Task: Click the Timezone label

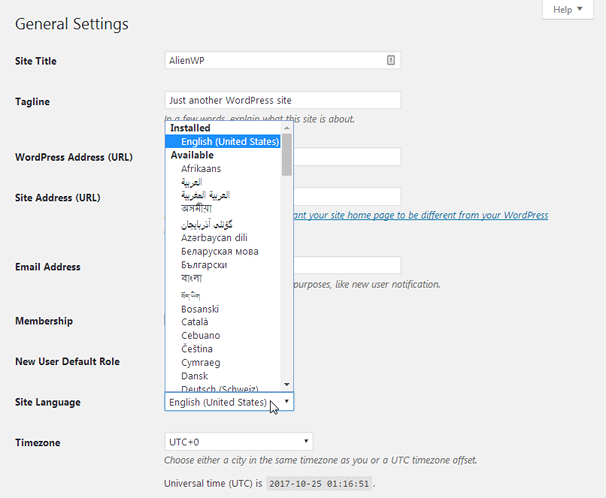Action: 38,443
